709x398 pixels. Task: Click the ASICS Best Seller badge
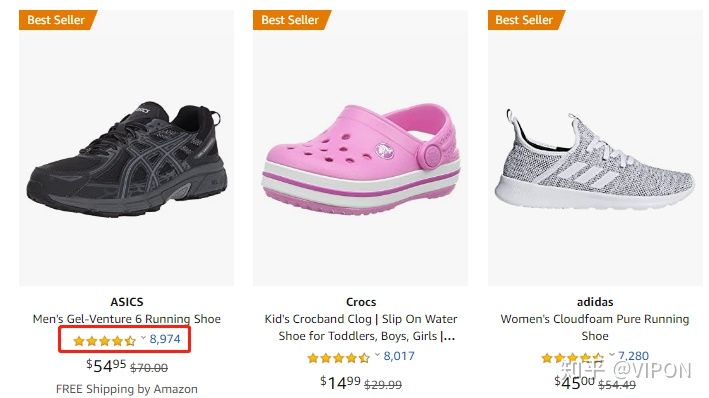pos(58,20)
